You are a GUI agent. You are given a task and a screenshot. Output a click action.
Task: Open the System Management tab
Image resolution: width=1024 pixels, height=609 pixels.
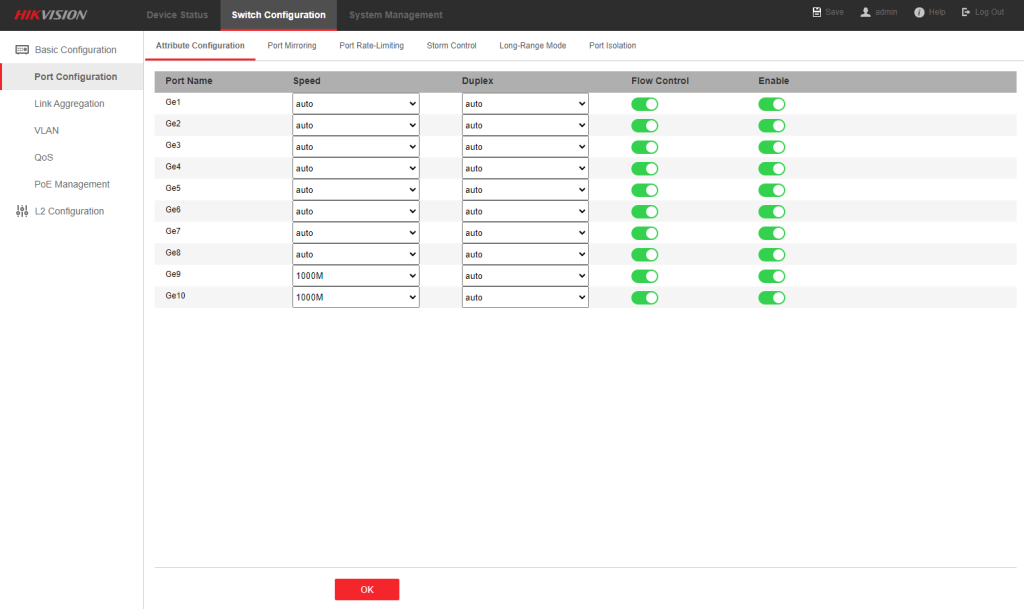pyautogui.click(x=396, y=15)
